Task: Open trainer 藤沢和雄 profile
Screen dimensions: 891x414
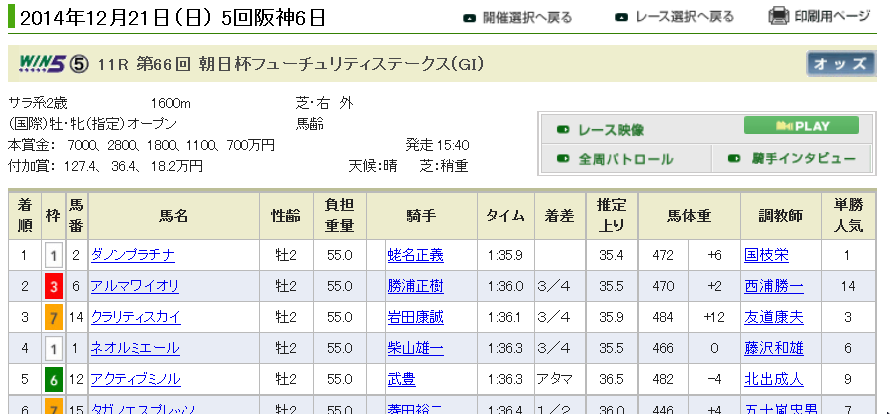Action: point(774,348)
